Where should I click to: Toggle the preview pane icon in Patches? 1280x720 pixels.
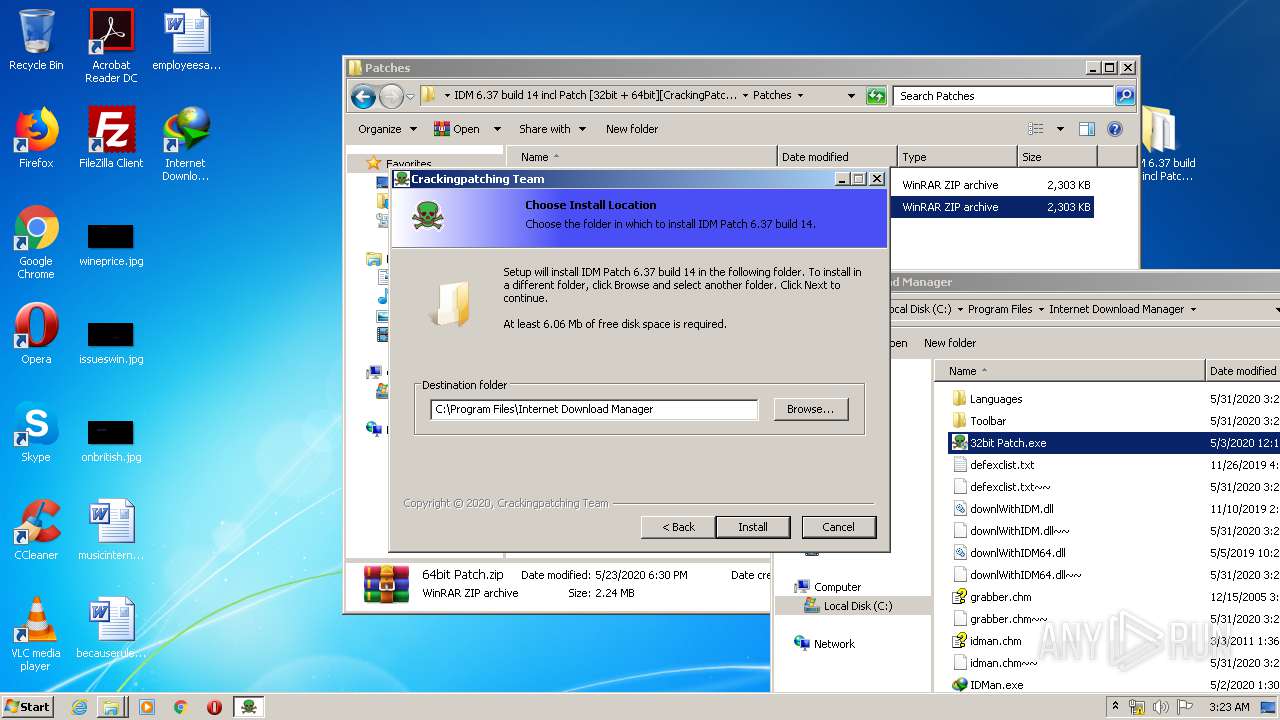[1087, 129]
